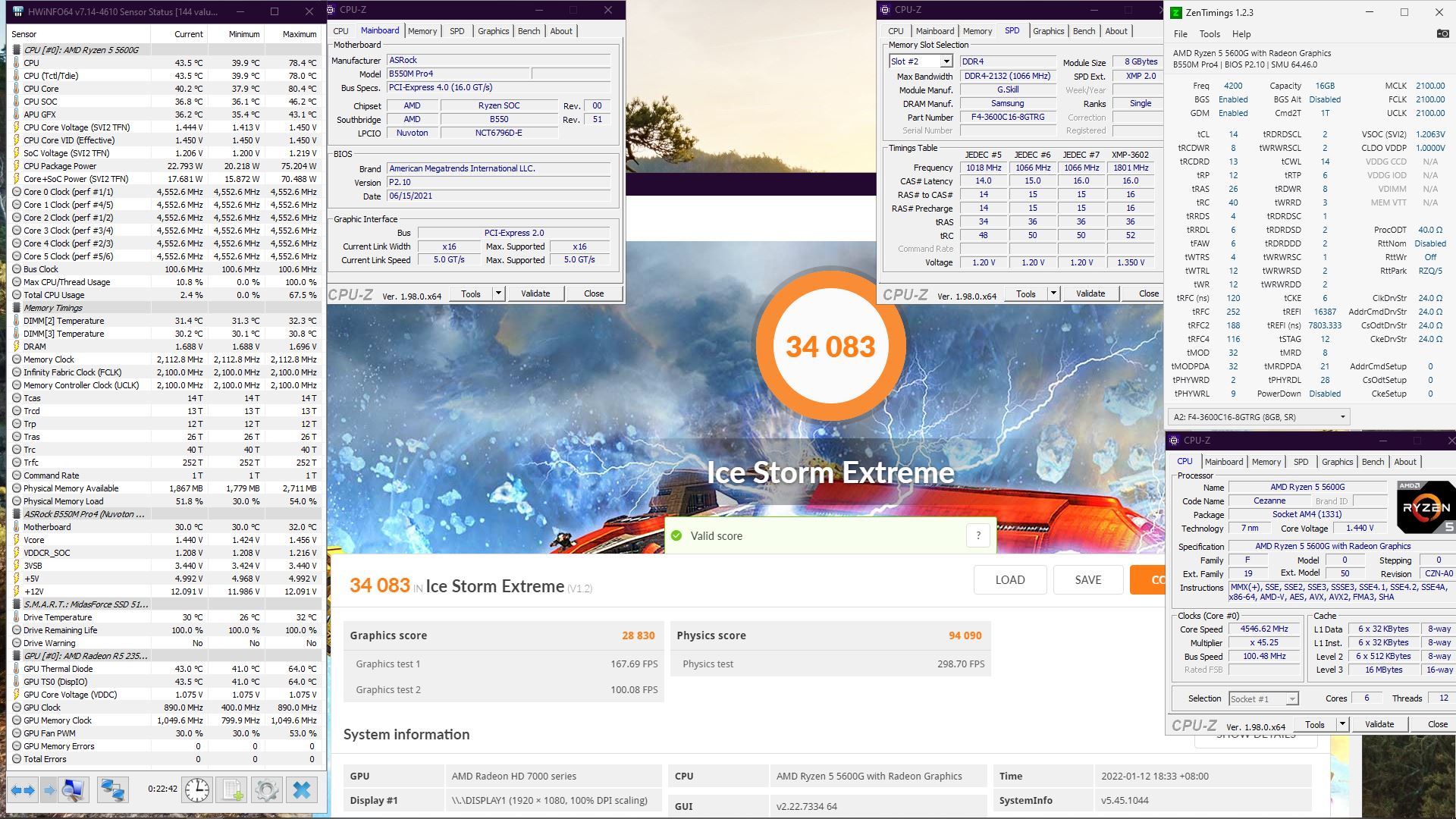Click Tools button in Mainboard CPU-Z

point(471,293)
